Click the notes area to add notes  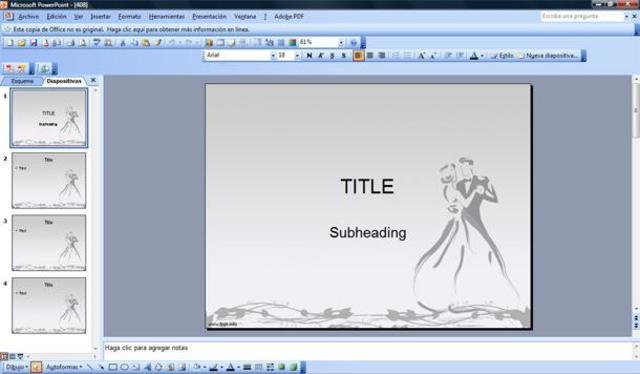click(x=367, y=350)
